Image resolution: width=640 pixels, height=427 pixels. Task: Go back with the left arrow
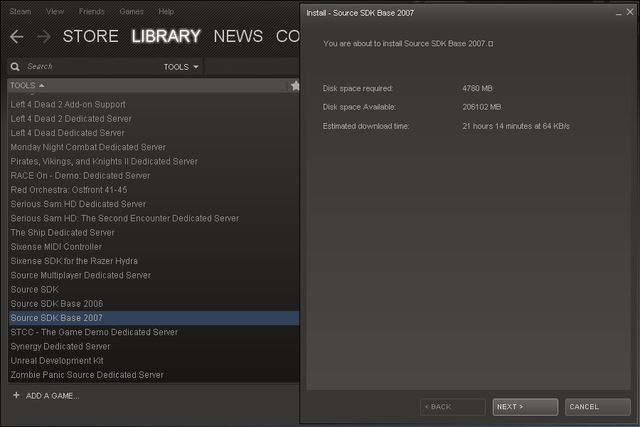coord(16,37)
